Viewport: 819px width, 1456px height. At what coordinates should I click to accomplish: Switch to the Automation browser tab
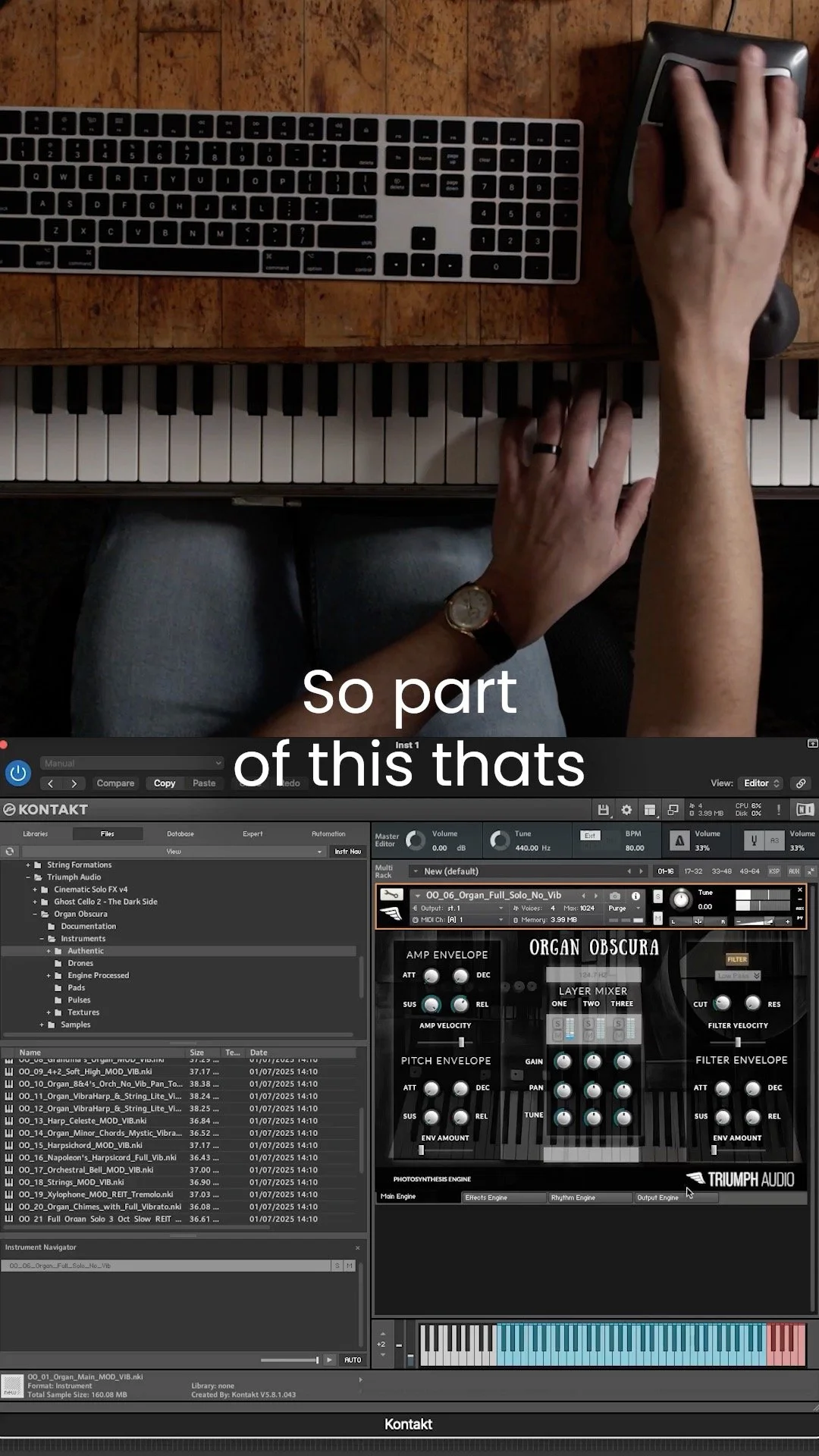(x=328, y=833)
